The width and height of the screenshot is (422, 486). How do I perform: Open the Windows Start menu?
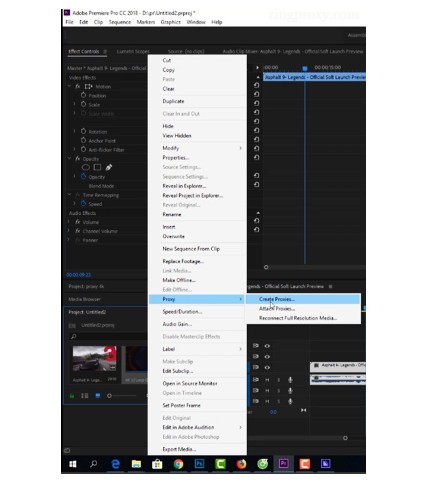click(x=73, y=464)
